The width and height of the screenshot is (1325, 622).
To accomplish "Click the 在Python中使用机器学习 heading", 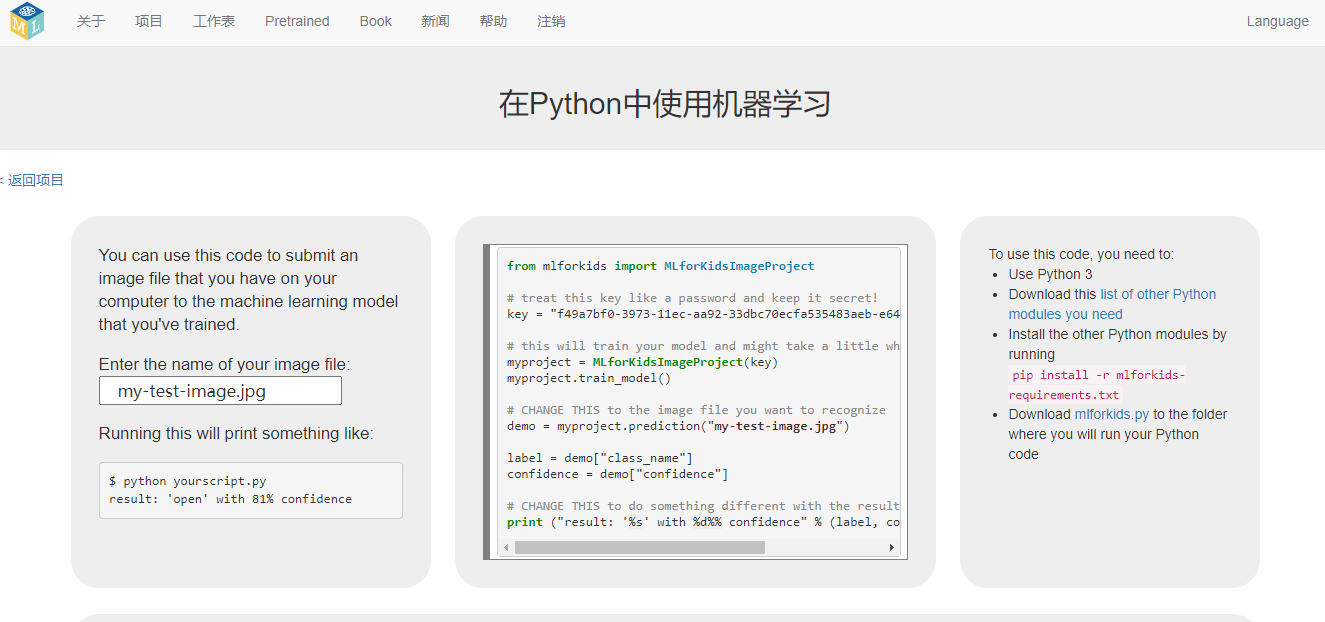I will (665, 104).
